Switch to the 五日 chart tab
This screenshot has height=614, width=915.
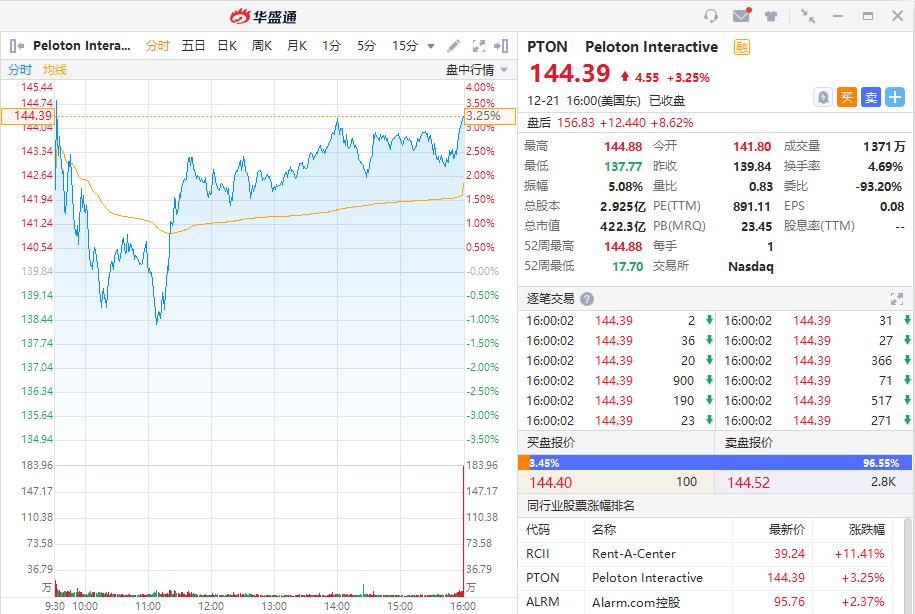tap(193, 46)
